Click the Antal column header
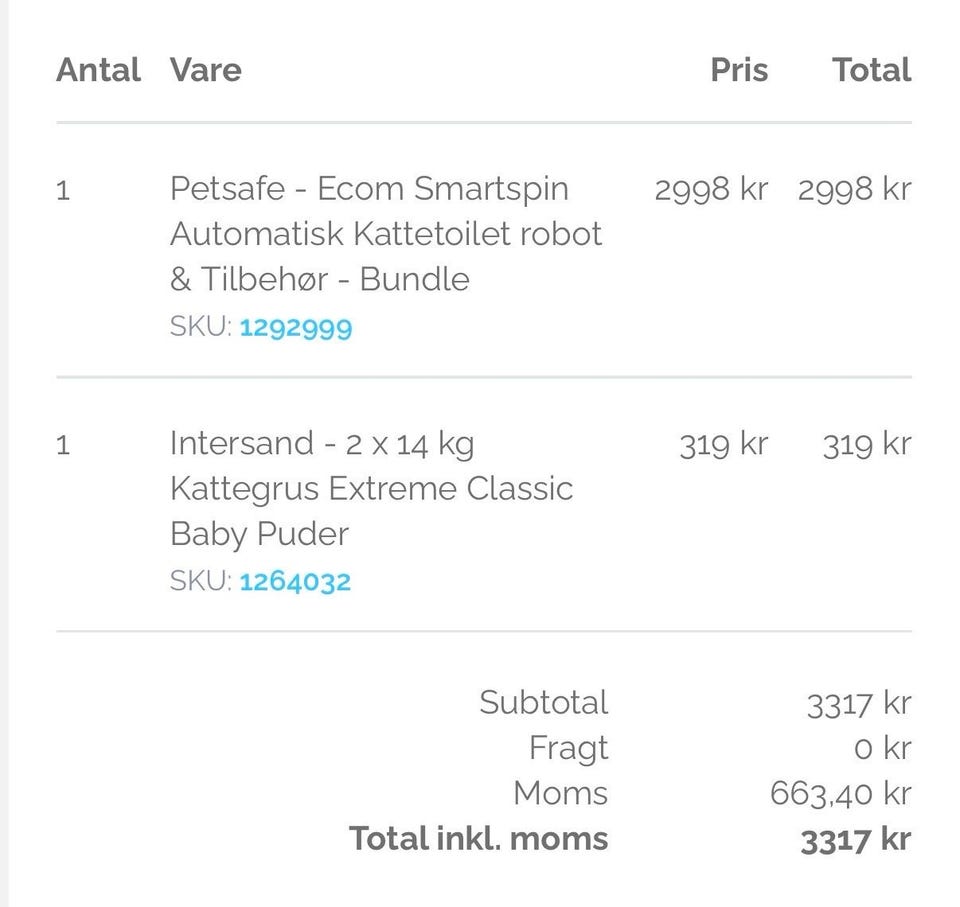960x907 pixels. coord(98,70)
